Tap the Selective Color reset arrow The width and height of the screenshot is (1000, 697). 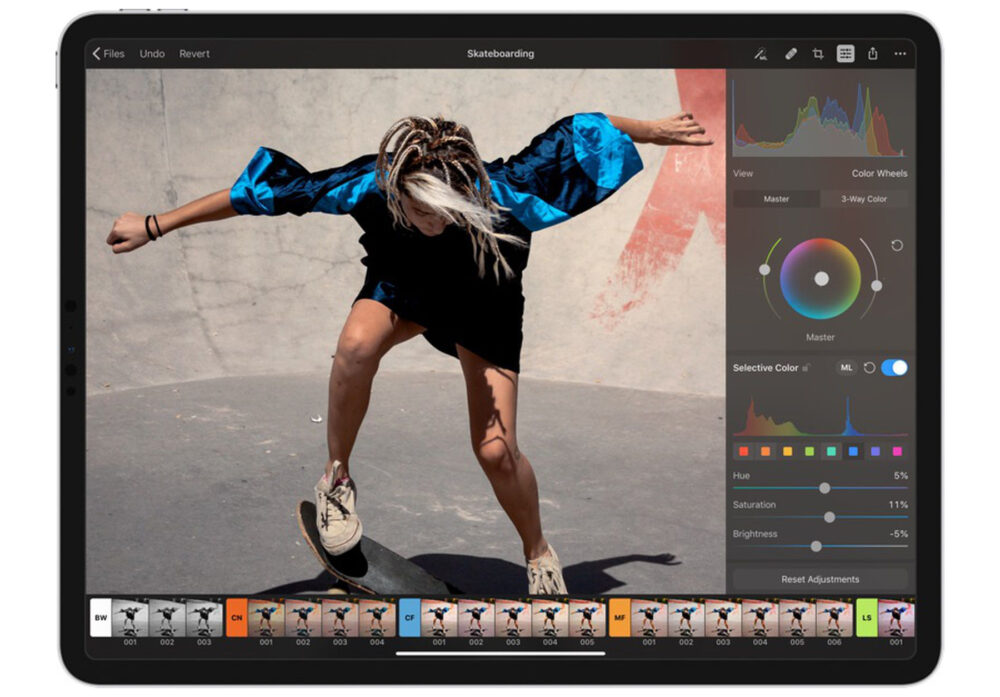[x=868, y=368]
